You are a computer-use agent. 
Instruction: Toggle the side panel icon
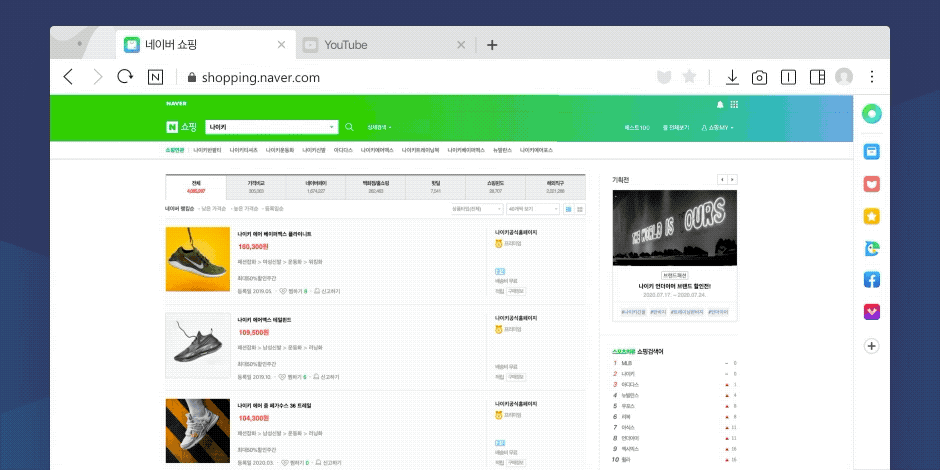pos(817,77)
